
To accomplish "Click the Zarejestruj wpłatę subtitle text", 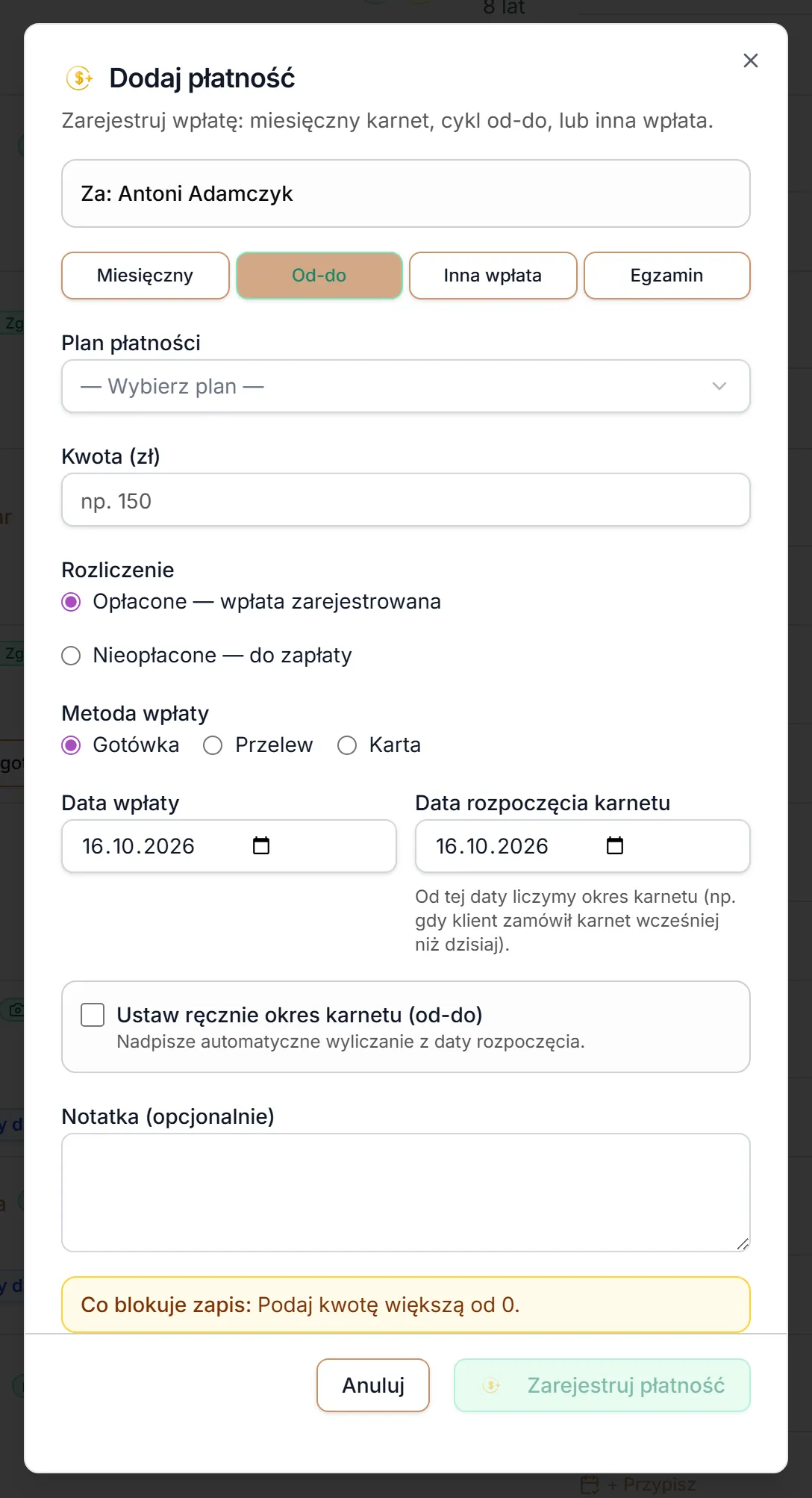I will click(387, 120).
